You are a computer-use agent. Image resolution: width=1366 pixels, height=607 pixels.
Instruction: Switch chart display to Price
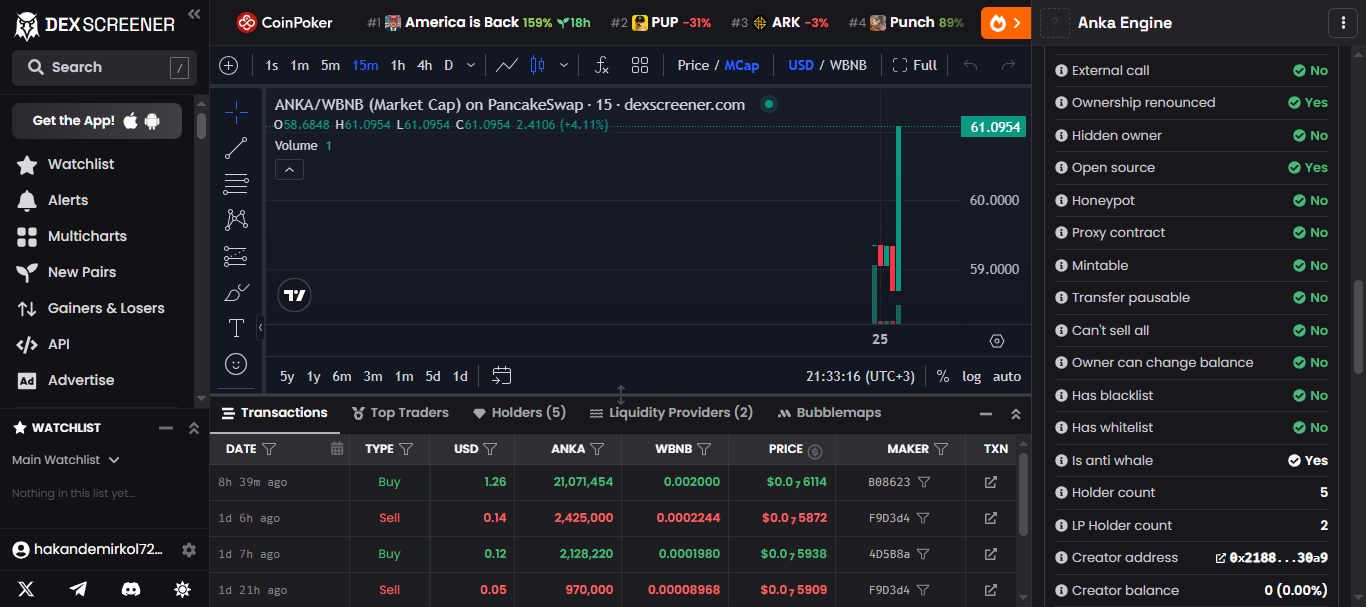click(x=693, y=65)
